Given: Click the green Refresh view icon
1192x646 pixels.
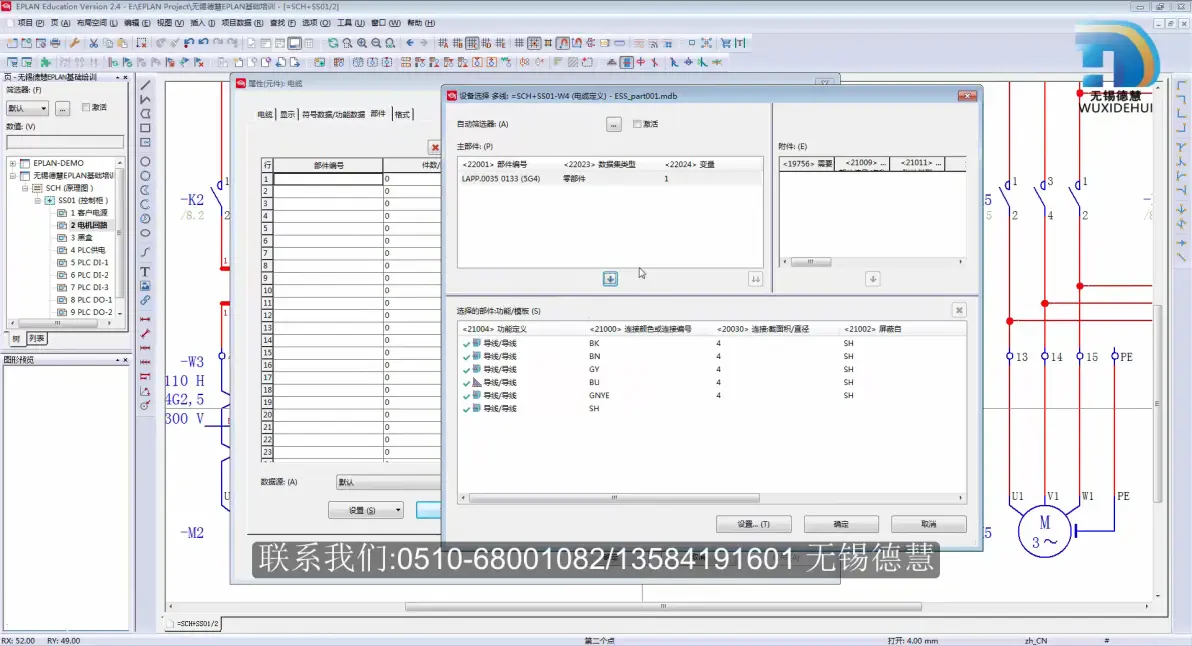Looking at the screenshot, I should pos(333,43).
